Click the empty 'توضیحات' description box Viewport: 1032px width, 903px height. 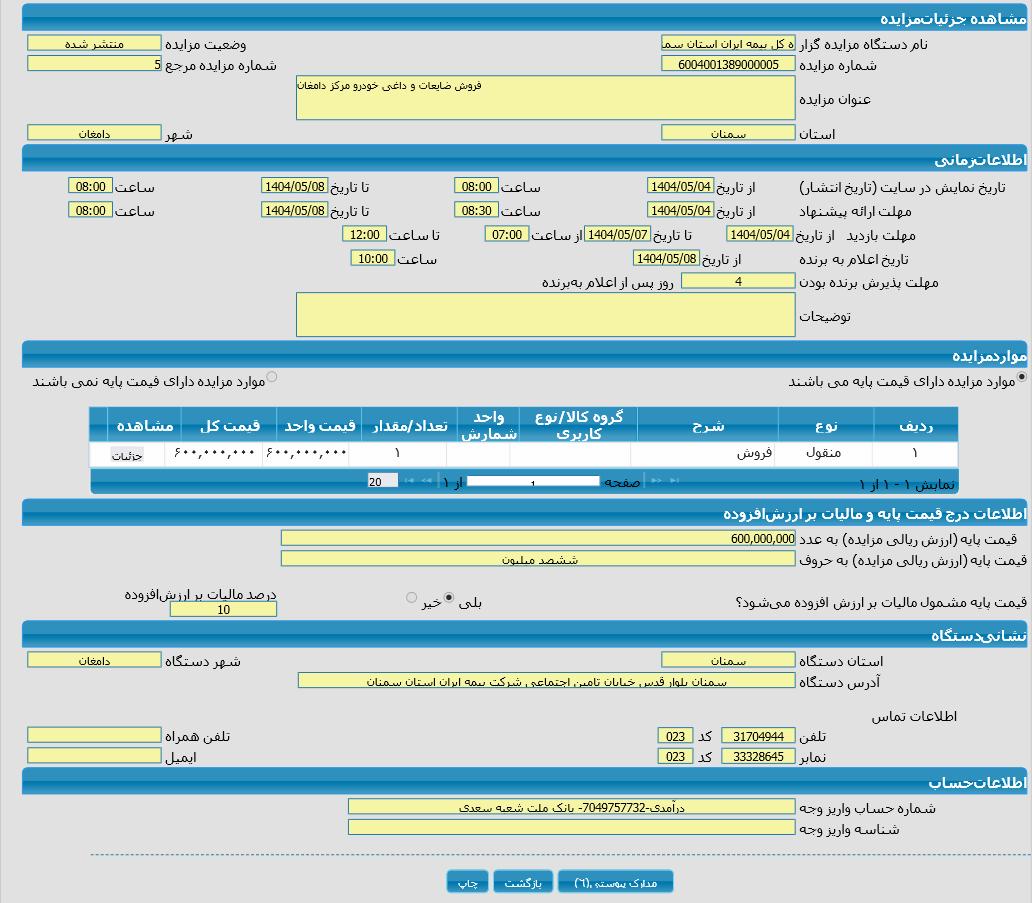point(545,314)
